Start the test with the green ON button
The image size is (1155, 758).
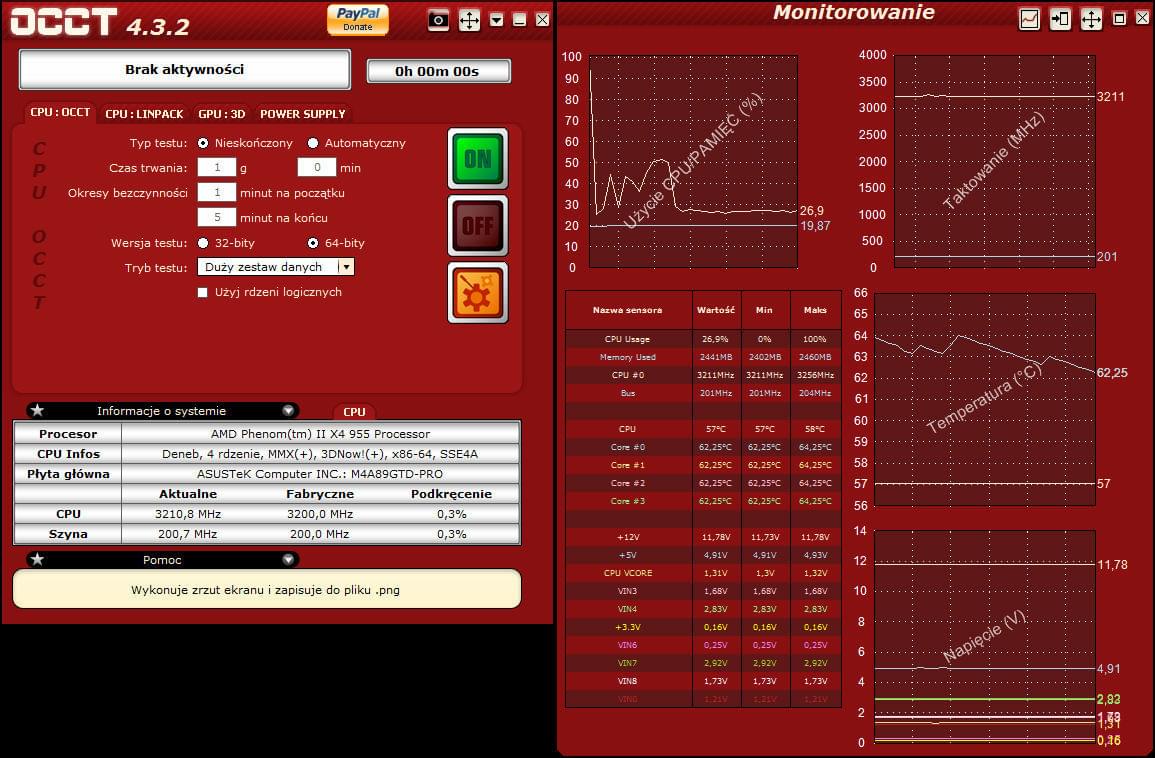pyautogui.click(x=477, y=158)
